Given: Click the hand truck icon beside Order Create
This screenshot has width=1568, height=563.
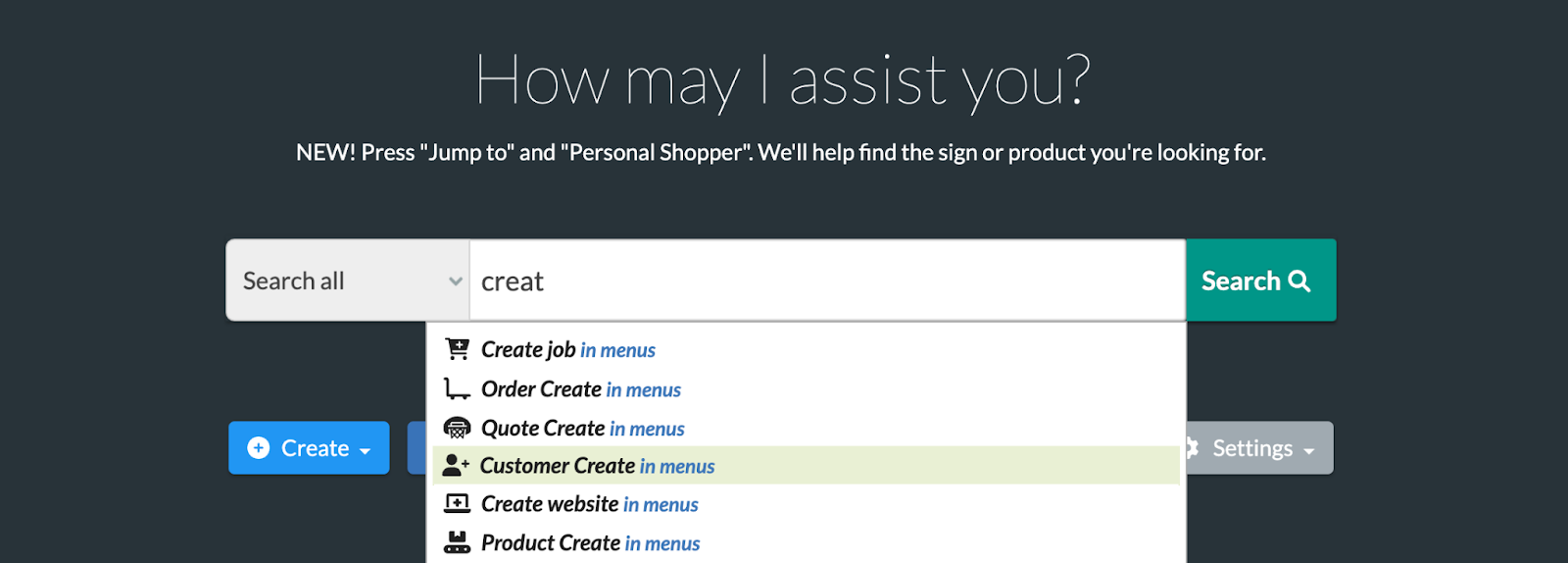Looking at the screenshot, I should coord(457,388).
